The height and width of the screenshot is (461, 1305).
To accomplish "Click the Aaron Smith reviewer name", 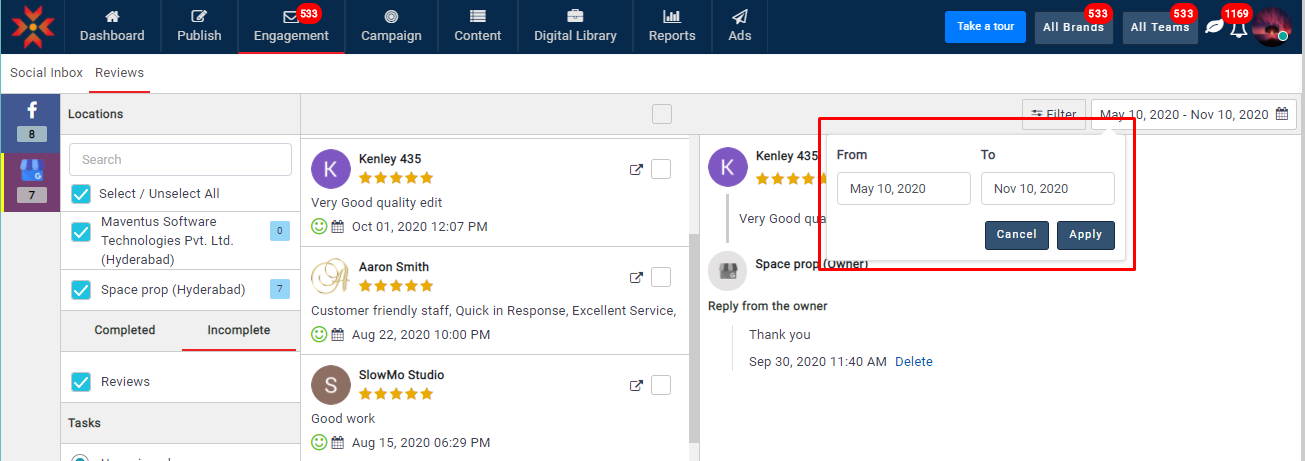I will pyautogui.click(x=394, y=267).
